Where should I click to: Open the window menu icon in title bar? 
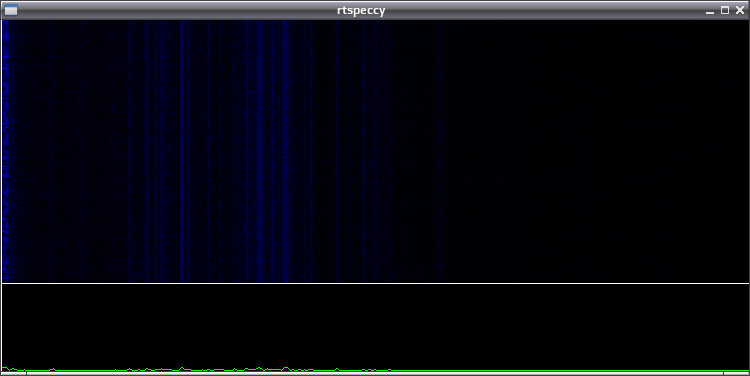tap(11, 10)
